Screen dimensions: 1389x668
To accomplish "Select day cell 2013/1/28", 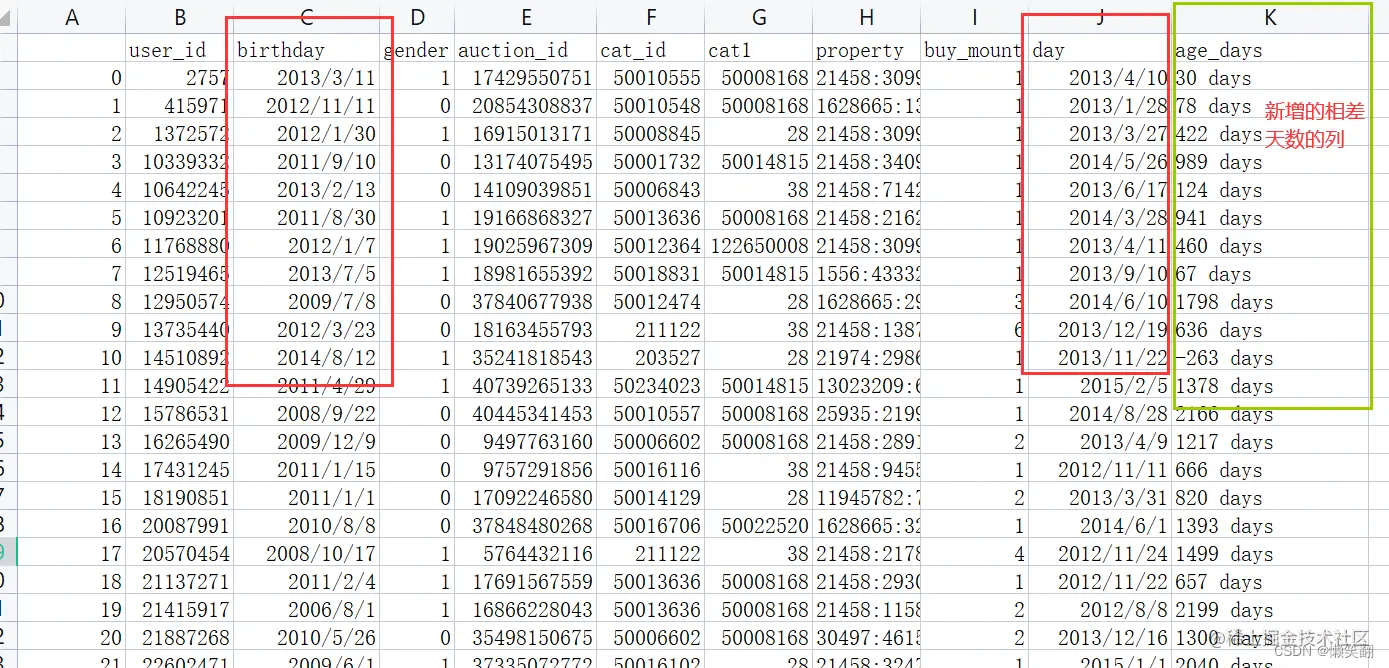I will point(1100,106).
